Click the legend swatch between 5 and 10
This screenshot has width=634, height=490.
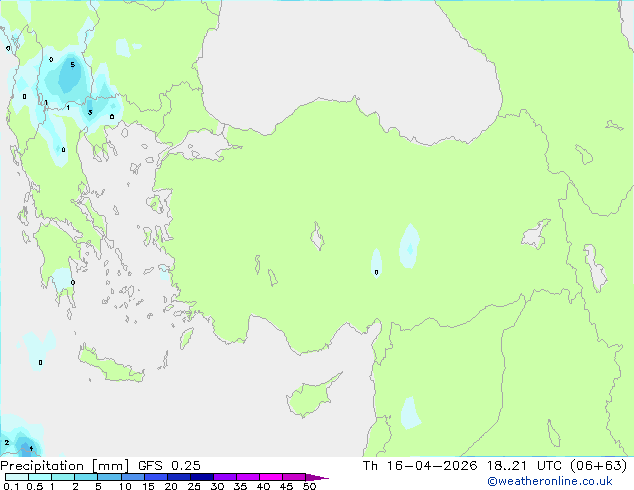click(109, 477)
